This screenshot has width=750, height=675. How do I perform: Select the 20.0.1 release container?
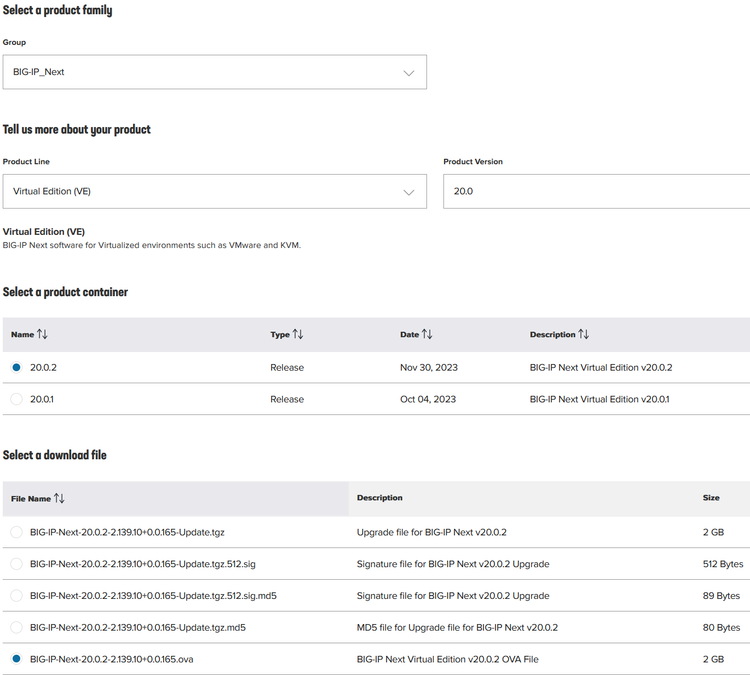(x=16, y=399)
